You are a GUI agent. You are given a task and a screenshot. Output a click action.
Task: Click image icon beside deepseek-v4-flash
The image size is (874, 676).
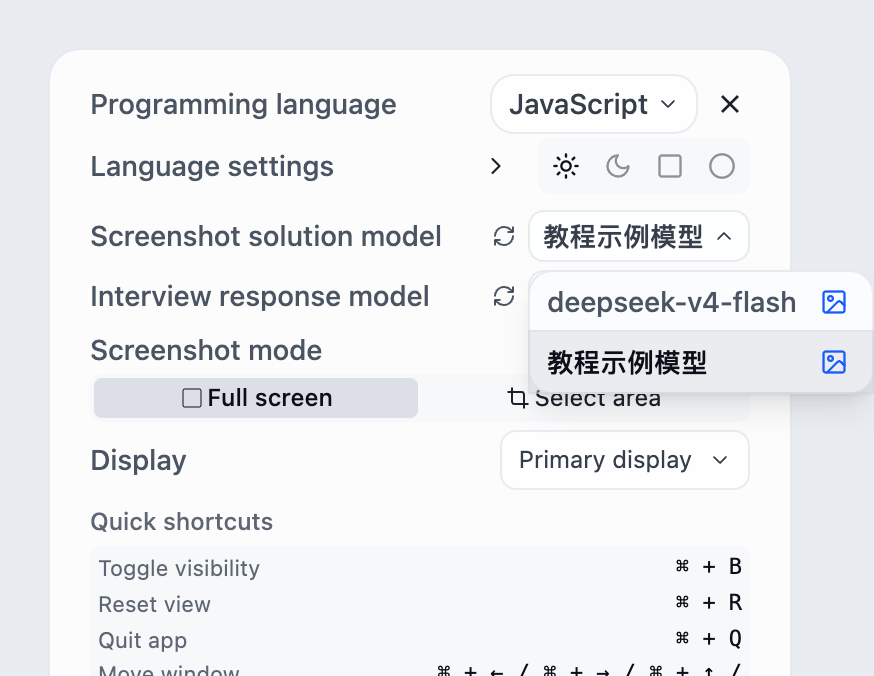pyautogui.click(x=834, y=302)
